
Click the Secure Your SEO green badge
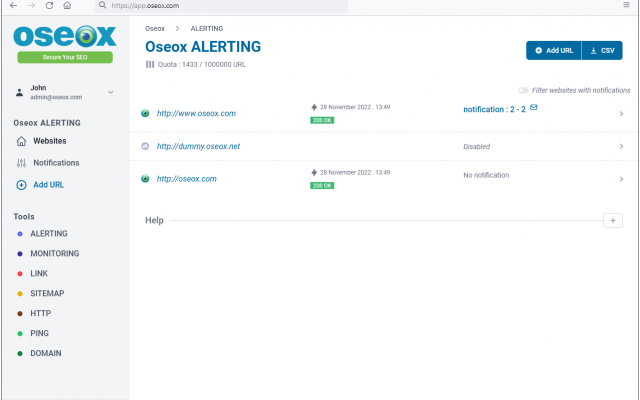click(65, 57)
